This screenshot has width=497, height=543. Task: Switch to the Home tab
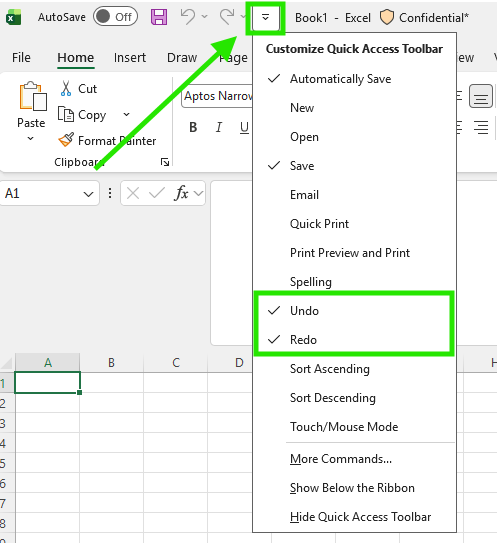[76, 57]
